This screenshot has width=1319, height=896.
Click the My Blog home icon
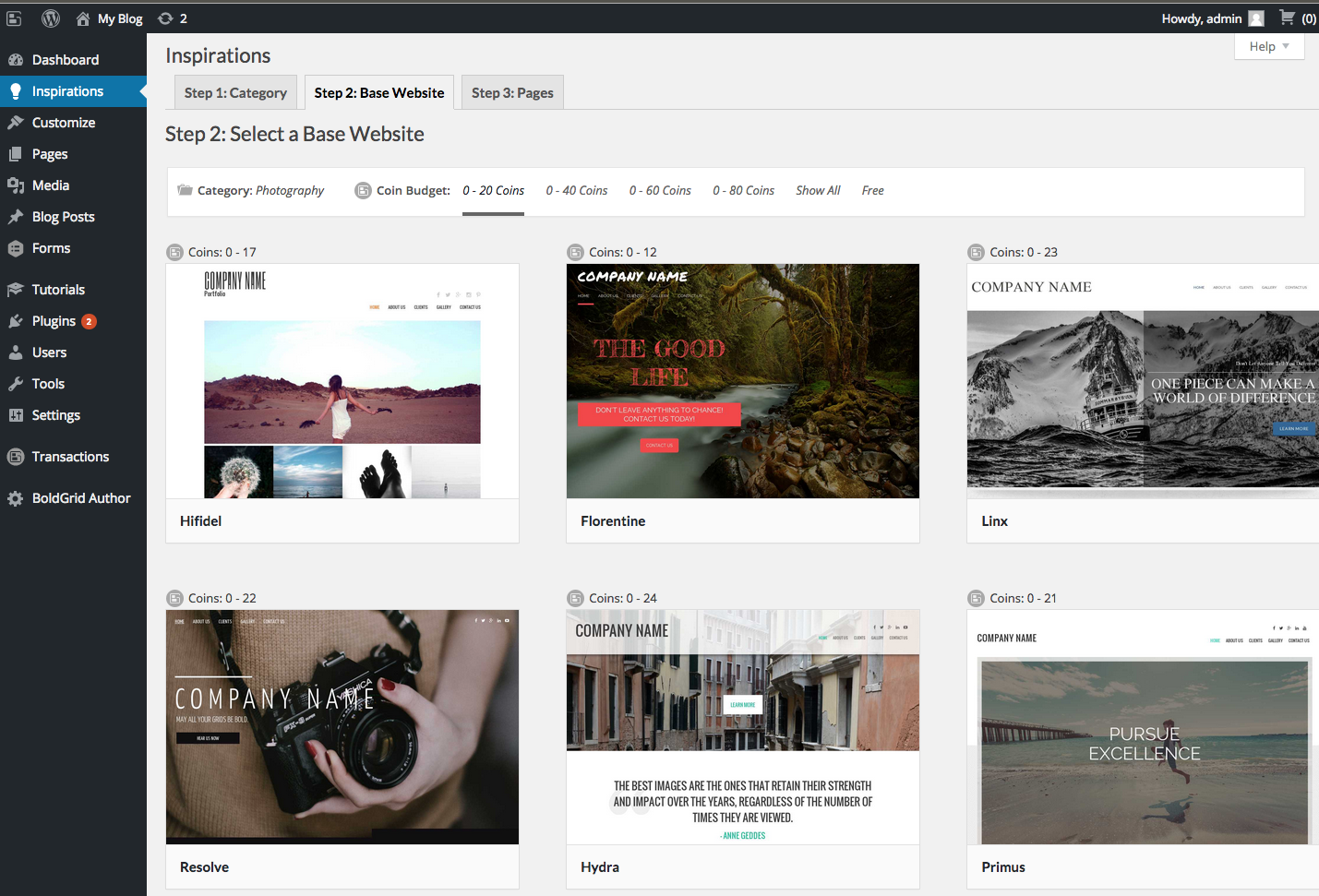[83, 18]
